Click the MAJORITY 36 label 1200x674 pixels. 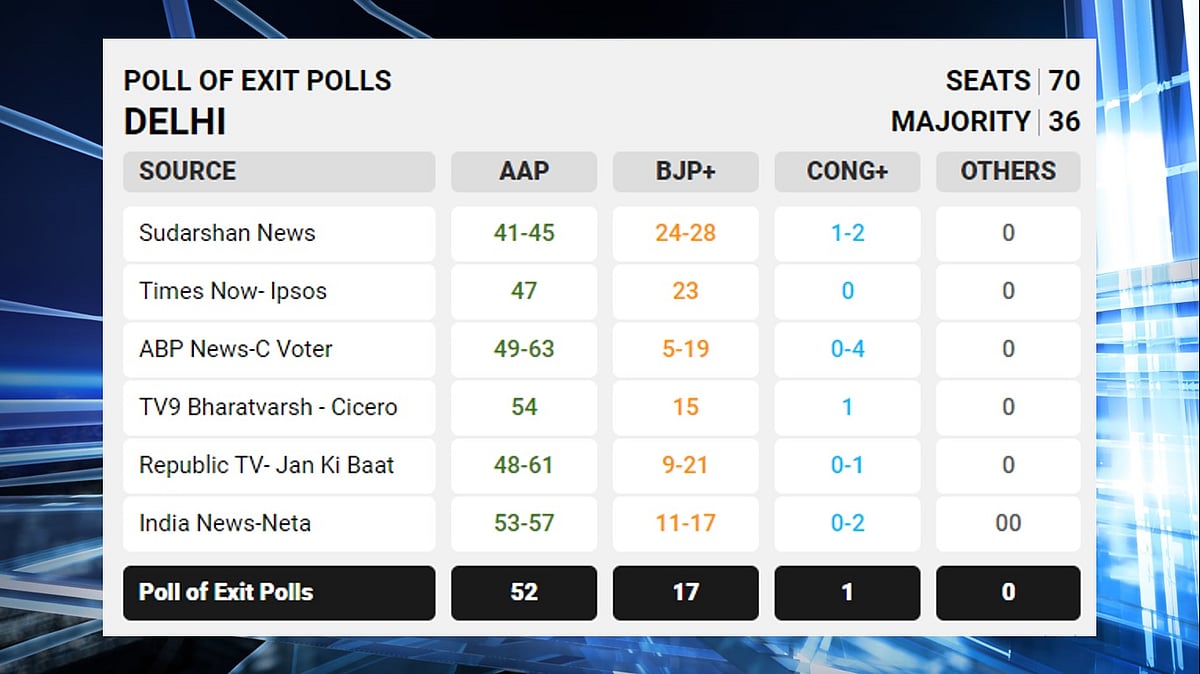986,122
